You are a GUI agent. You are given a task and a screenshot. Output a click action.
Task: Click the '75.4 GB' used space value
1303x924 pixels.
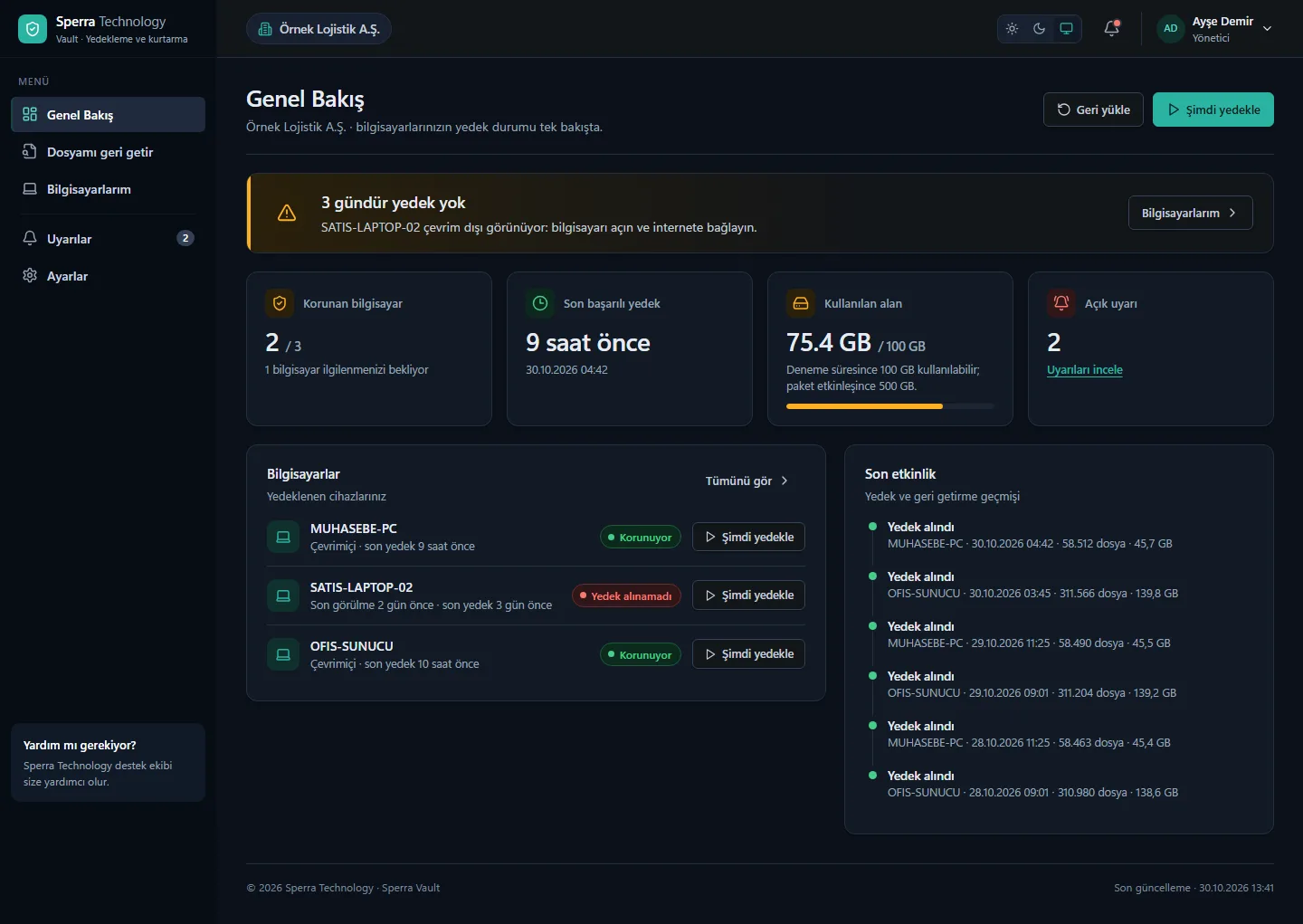click(829, 342)
